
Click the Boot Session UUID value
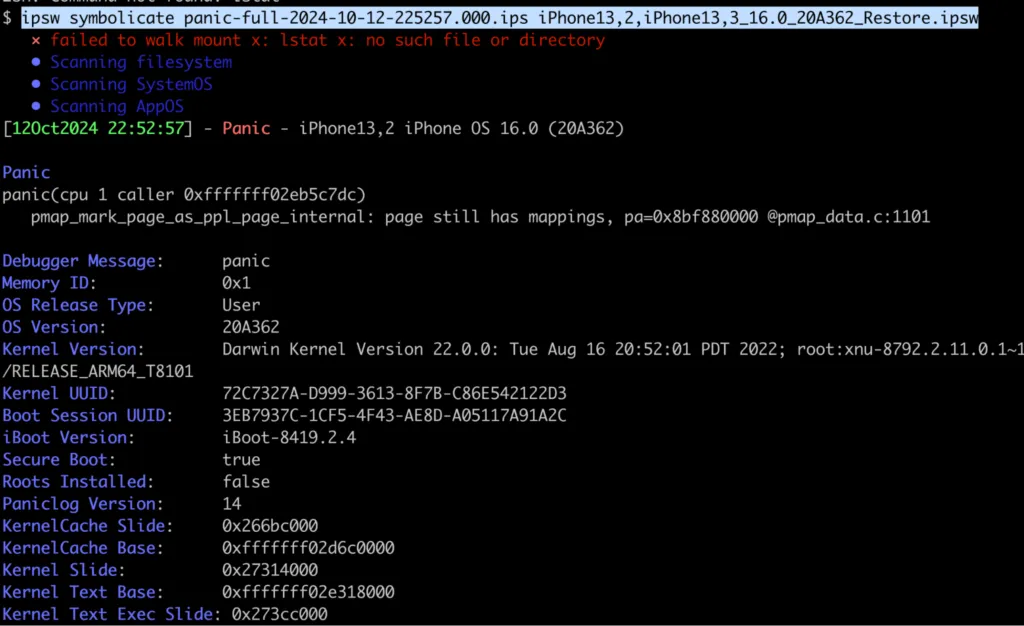pos(394,415)
